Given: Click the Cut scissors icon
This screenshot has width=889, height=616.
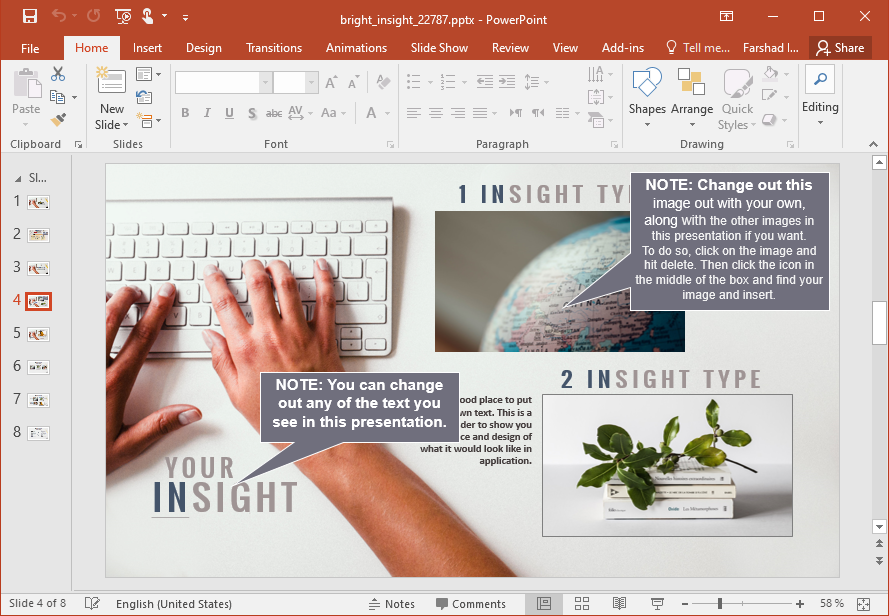Looking at the screenshot, I should [58, 74].
